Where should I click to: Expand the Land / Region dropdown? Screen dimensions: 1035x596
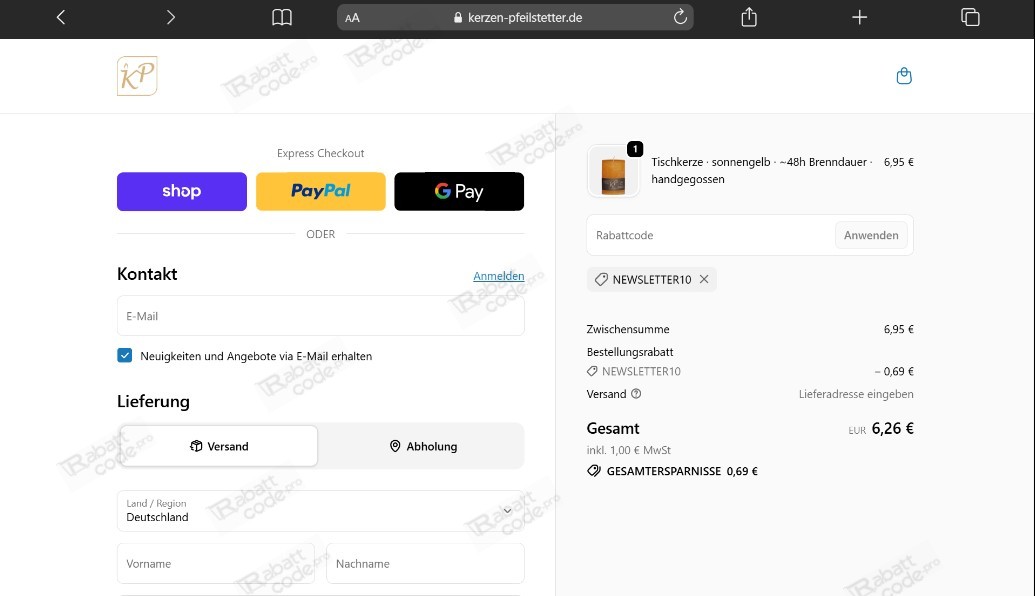pos(320,511)
